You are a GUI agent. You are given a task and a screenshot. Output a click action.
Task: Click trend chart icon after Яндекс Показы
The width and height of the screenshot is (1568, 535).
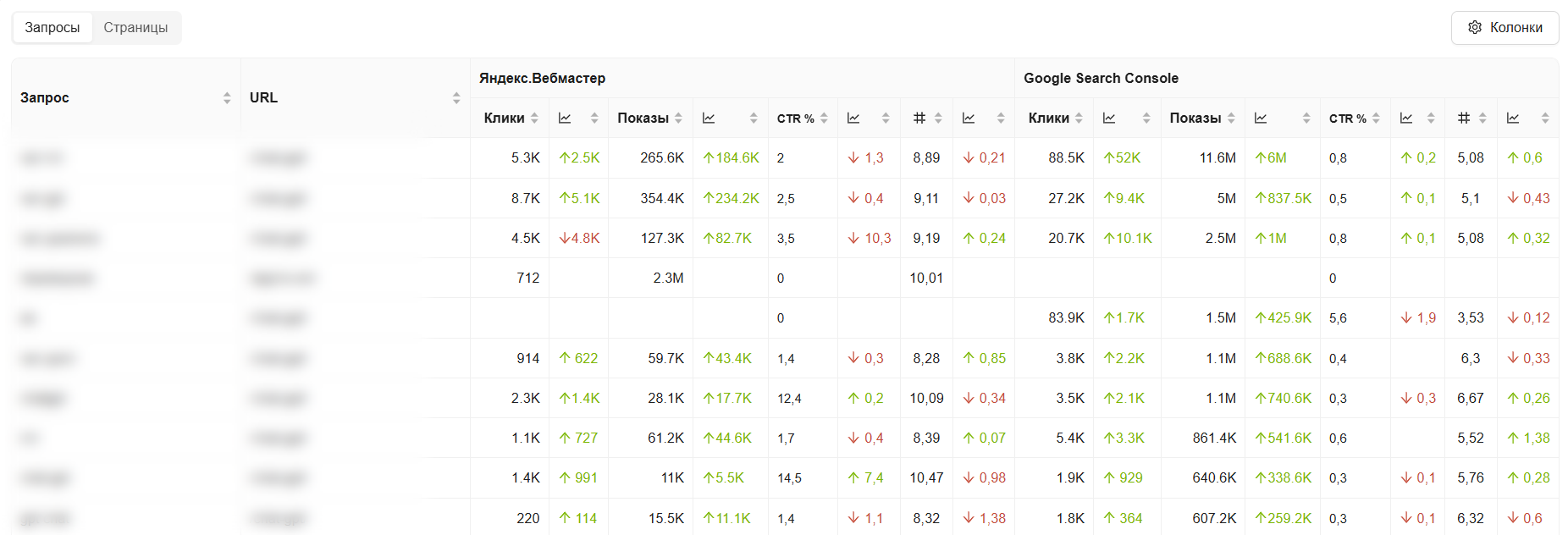709,119
